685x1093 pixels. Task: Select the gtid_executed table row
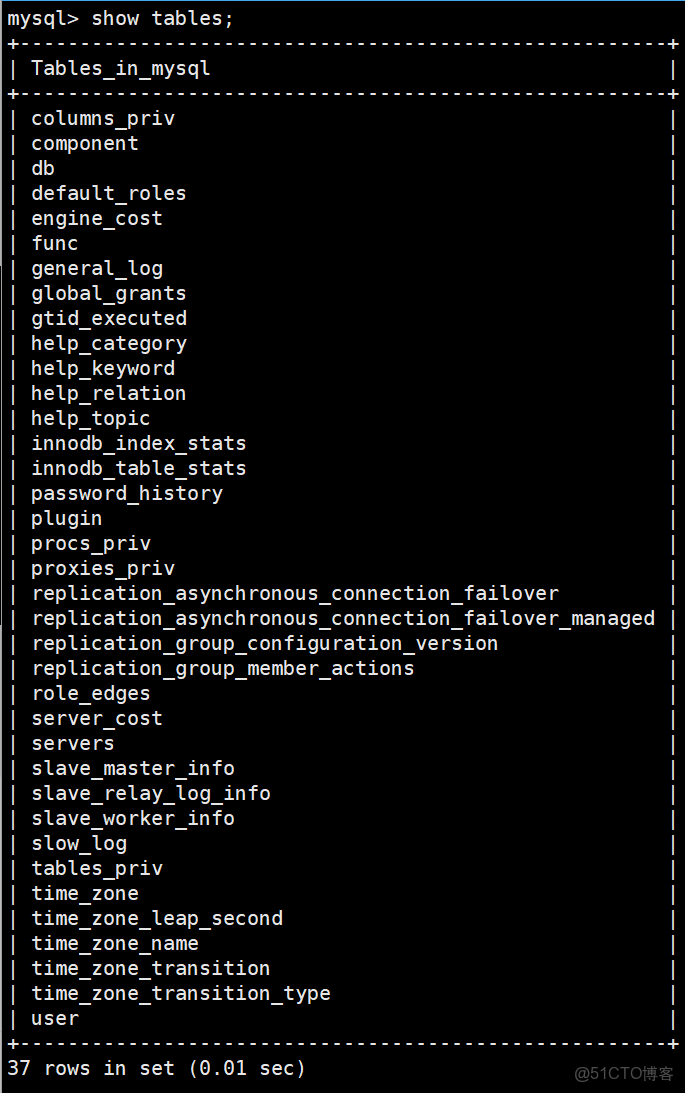pyautogui.click(x=108, y=318)
